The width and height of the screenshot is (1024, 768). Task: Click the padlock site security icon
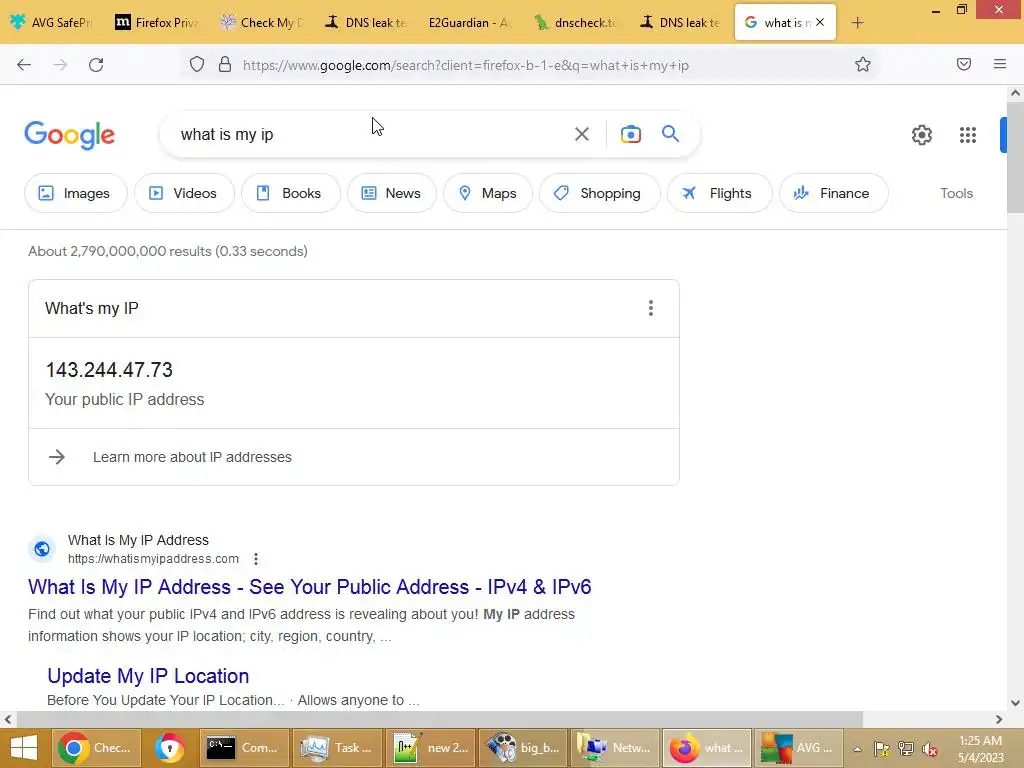pyautogui.click(x=225, y=65)
